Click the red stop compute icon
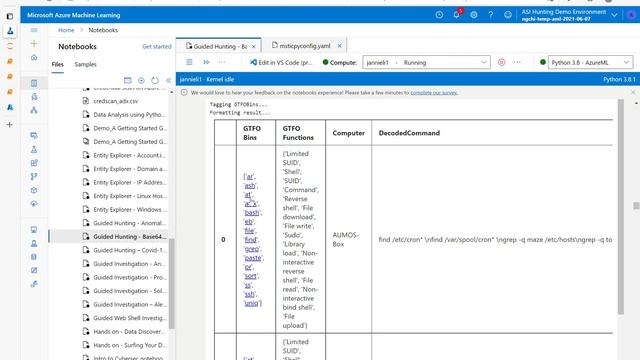This screenshot has height=360, width=640. click(501, 62)
